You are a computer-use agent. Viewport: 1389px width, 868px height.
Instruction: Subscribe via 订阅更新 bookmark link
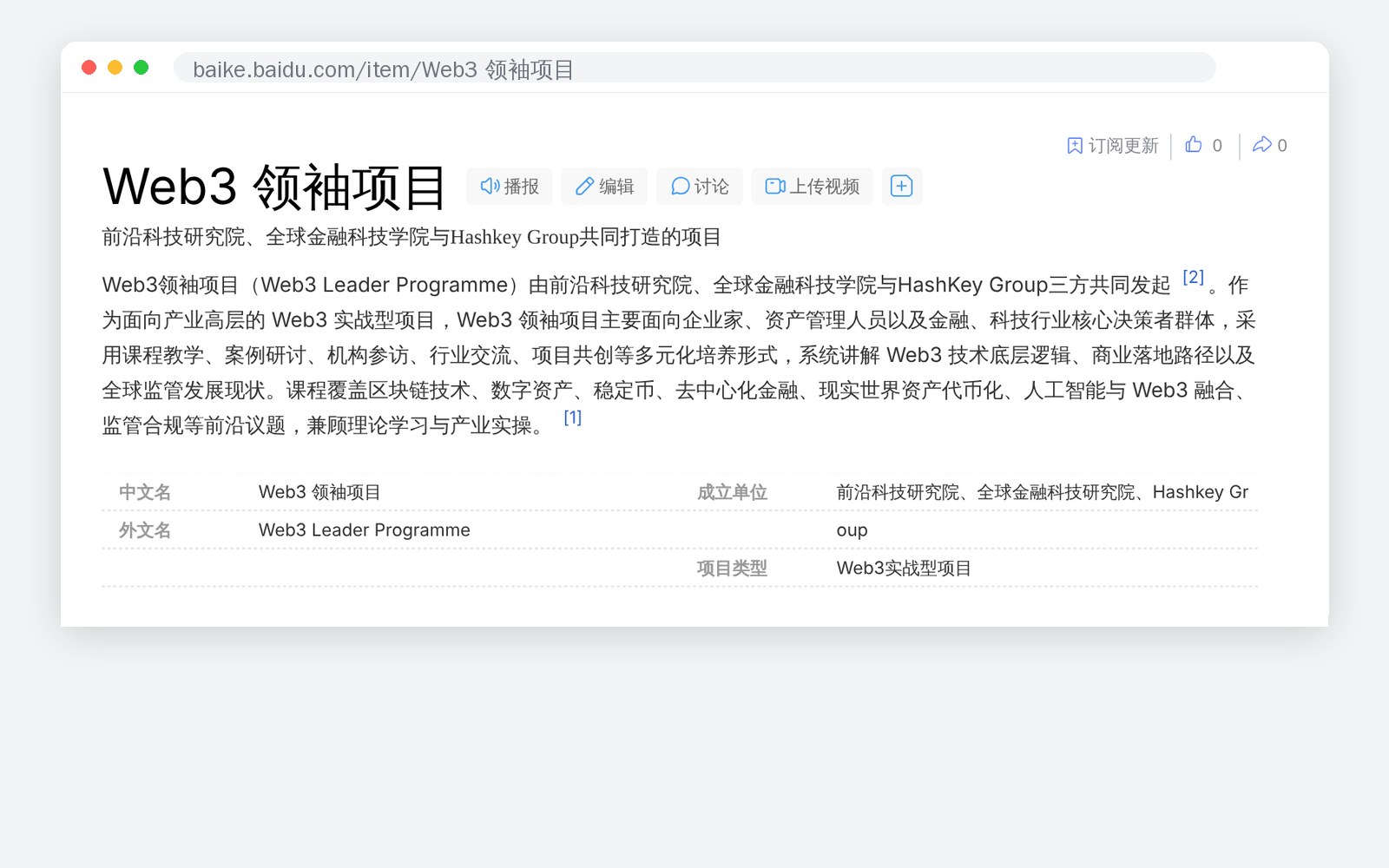pyautogui.click(x=1113, y=146)
